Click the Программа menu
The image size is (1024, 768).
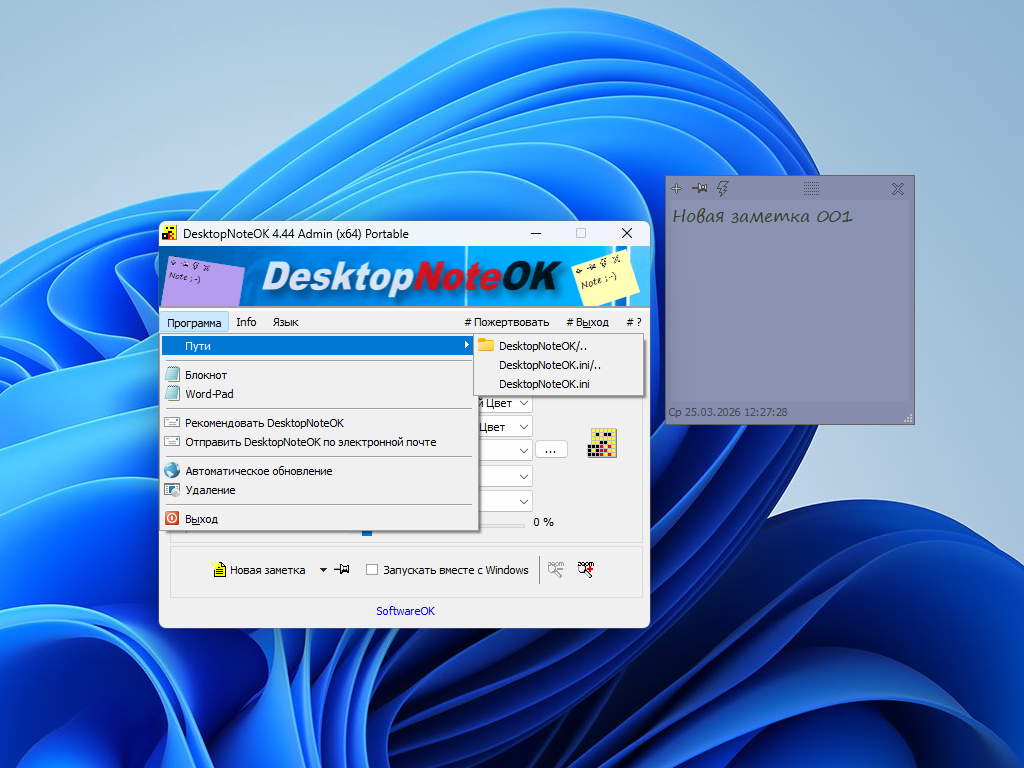(x=194, y=322)
